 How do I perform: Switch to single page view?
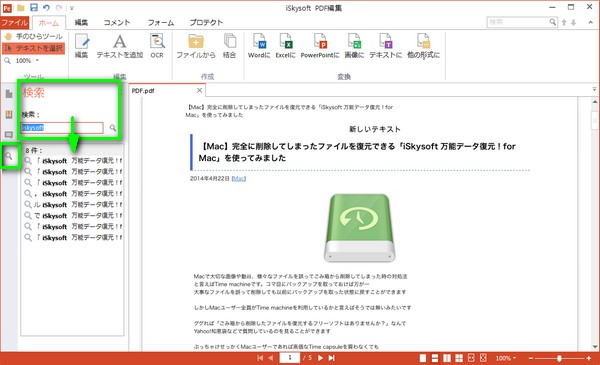pyautogui.click(x=423, y=358)
